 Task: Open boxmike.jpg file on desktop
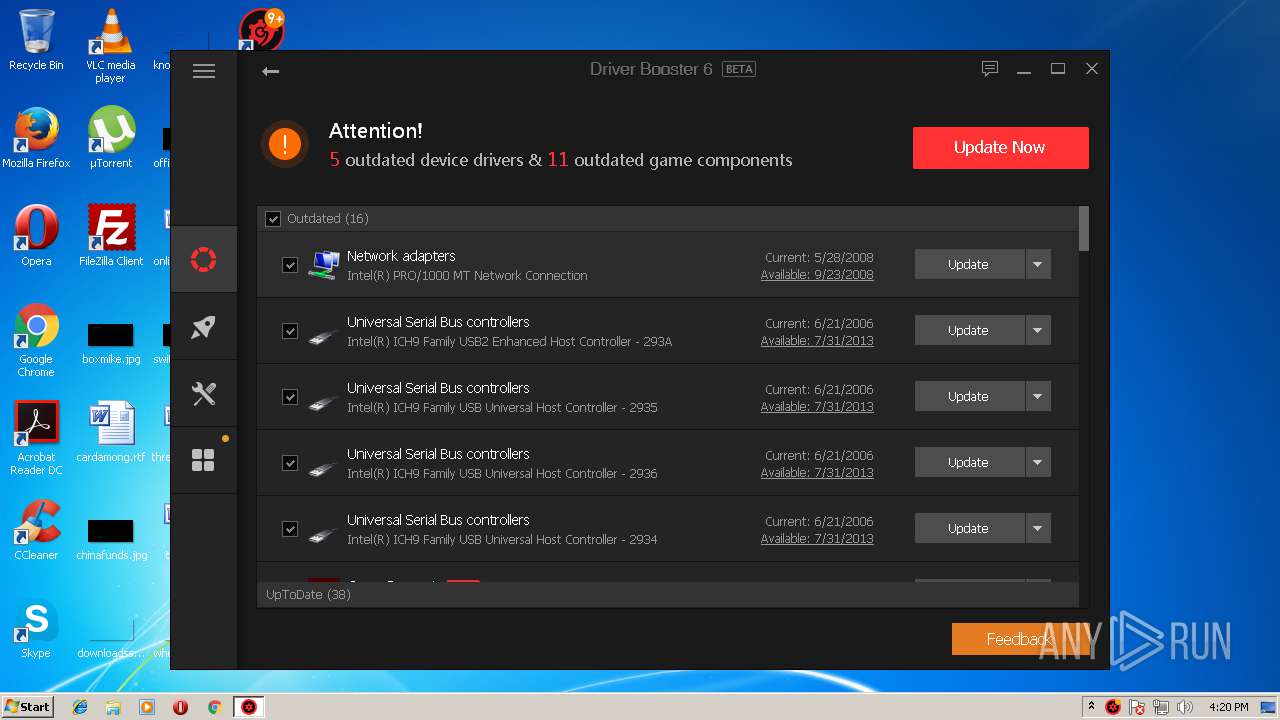pyautogui.click(x=111, y=341)
